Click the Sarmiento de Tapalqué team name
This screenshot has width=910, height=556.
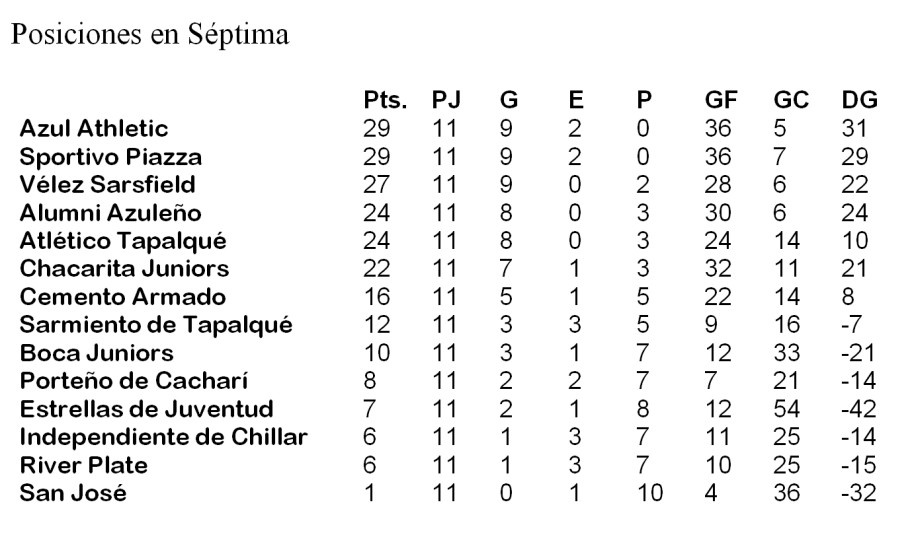155,325
